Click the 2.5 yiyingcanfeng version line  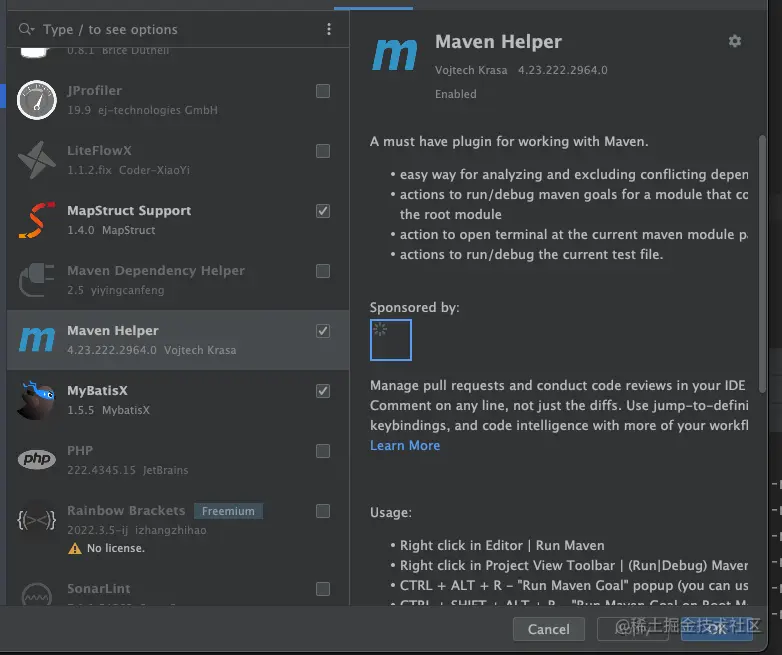[x=116, y=290]
